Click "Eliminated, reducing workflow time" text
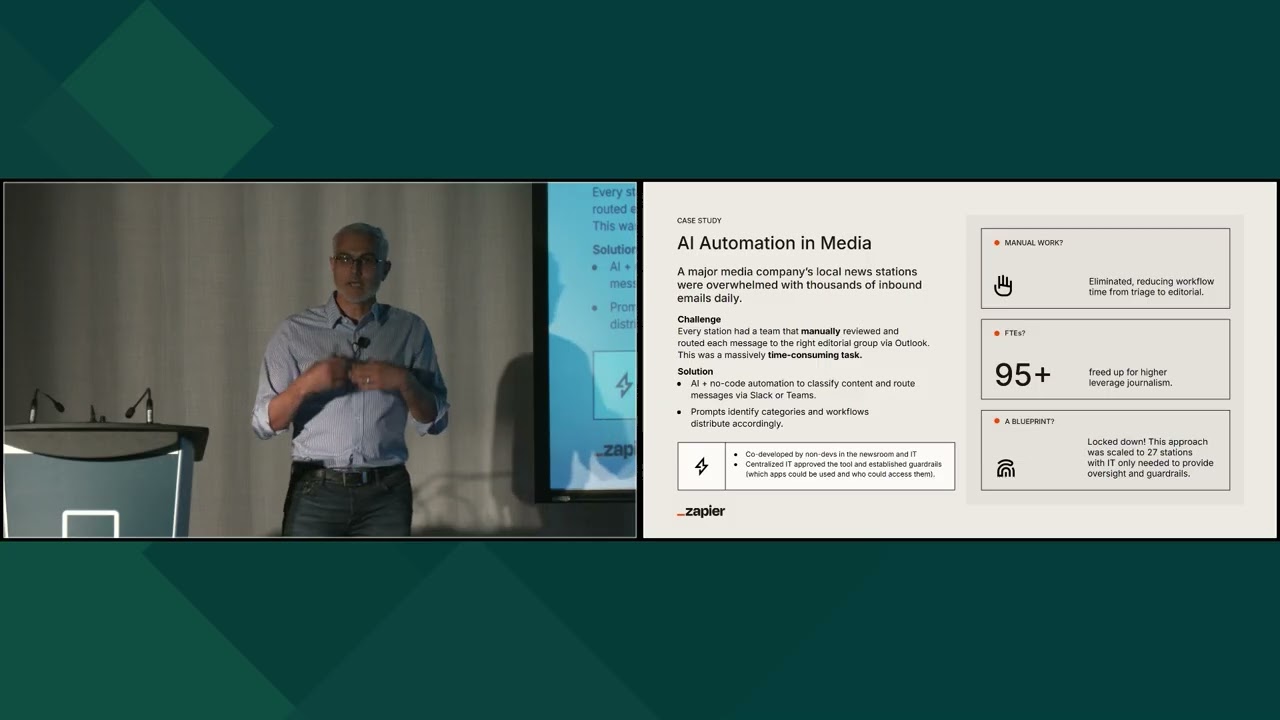 1151,287
